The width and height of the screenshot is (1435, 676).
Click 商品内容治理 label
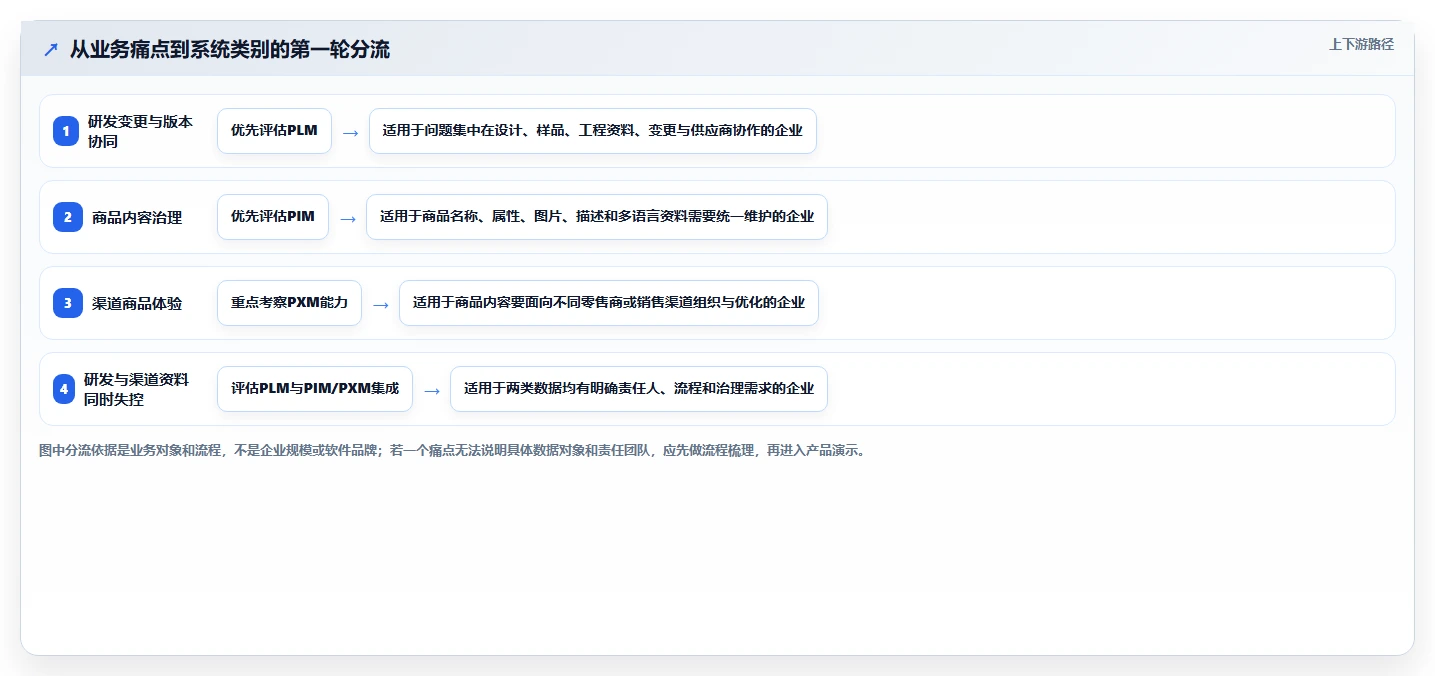coord(137,217)
